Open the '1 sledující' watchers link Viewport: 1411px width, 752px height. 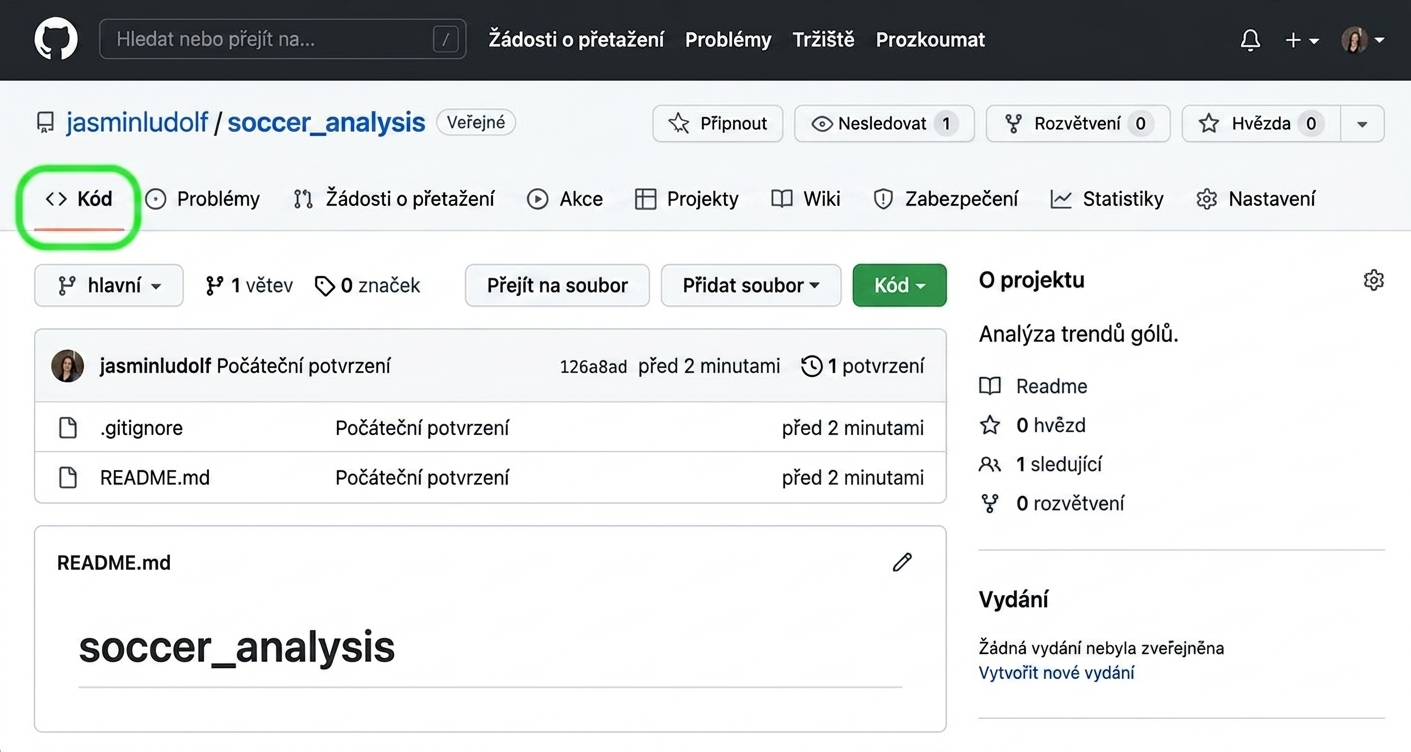click(1040, 464)
